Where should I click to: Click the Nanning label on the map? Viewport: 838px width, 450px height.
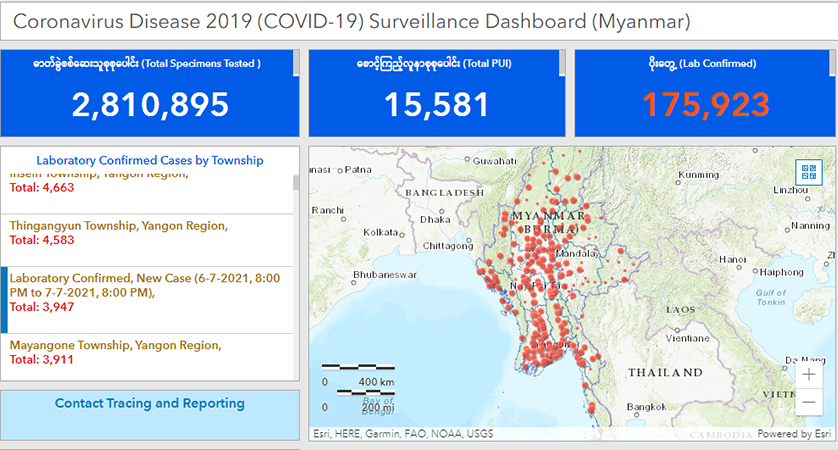tap(811, 226)
